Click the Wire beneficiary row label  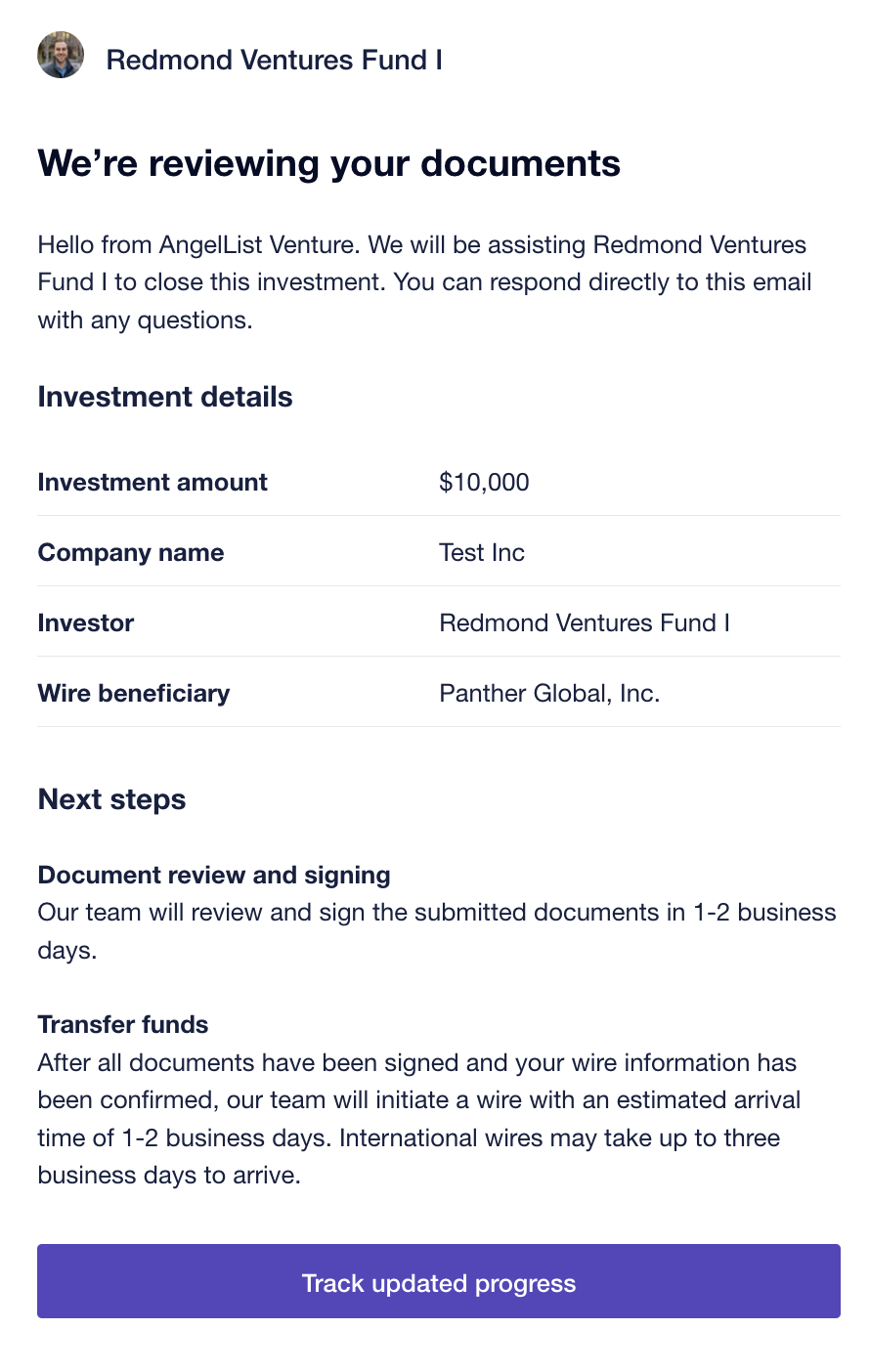[x=134, y=693]
